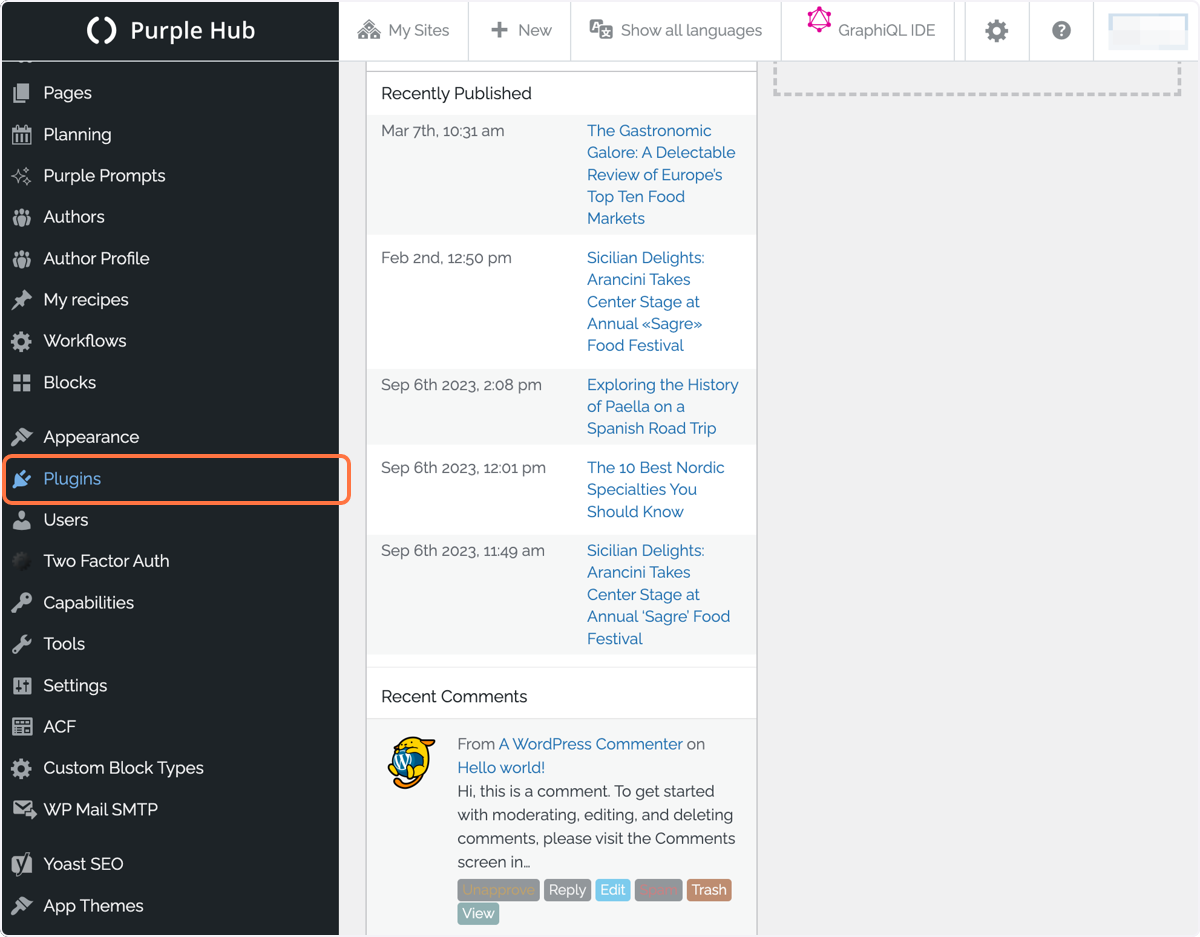Reply to the WordPress Commenter comment

pyautogui.click(x=567, y=890)
